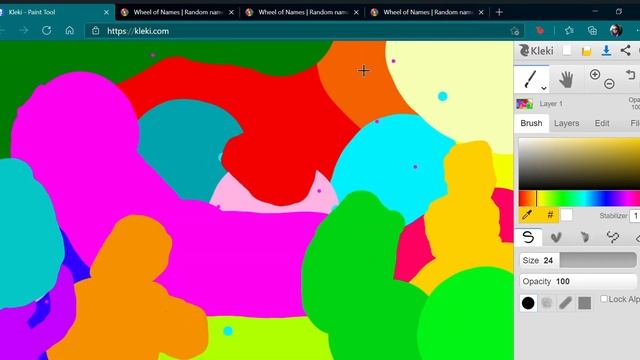Close the Kleki - Paint Tool tab
The image size is (640, 360).
point(106,12)
